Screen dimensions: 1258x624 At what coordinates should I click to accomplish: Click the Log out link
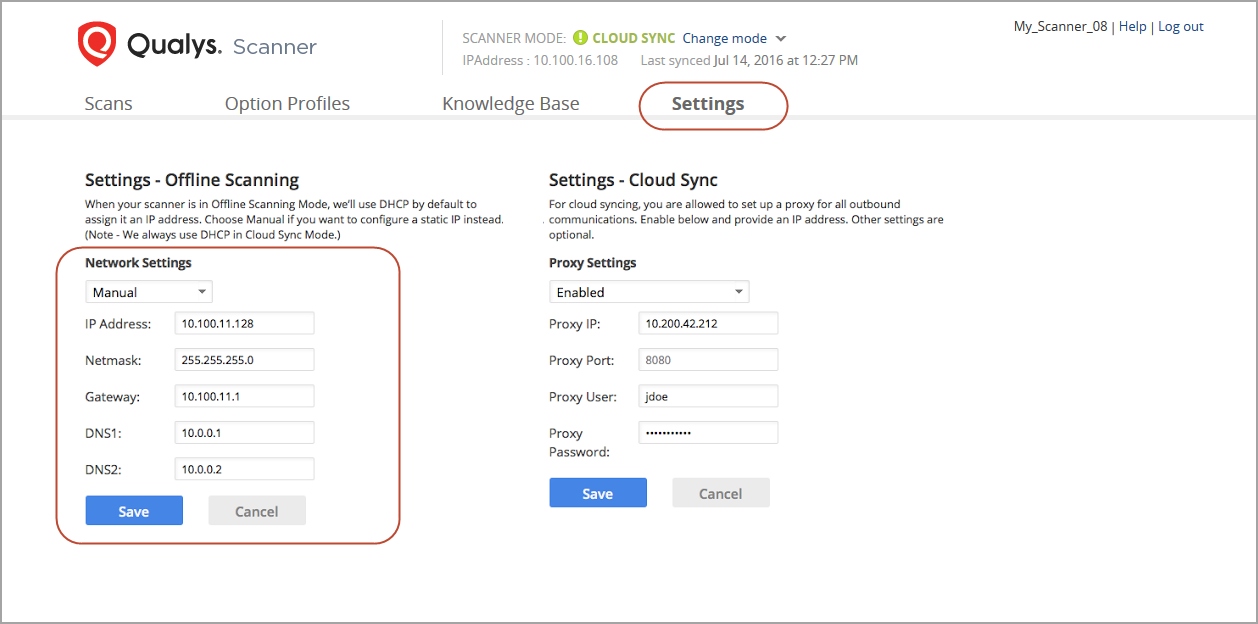(1180, 27)
